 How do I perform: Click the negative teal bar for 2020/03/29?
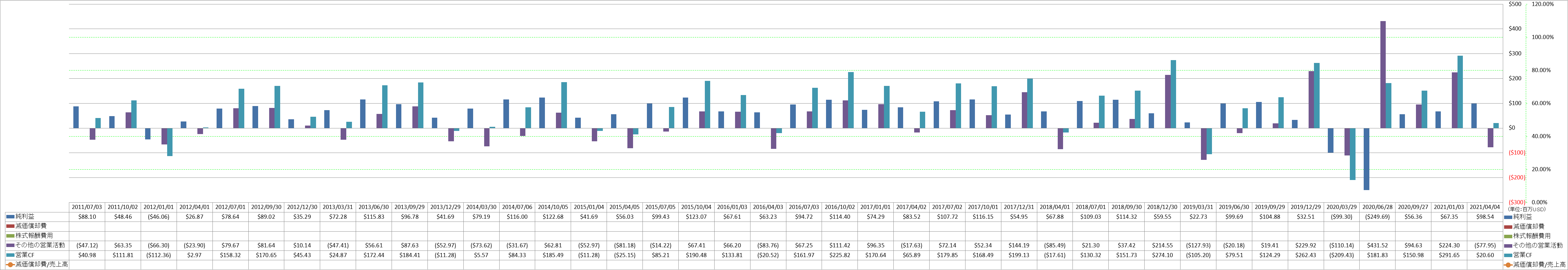pyautogui.click(x=1353, y=154)
